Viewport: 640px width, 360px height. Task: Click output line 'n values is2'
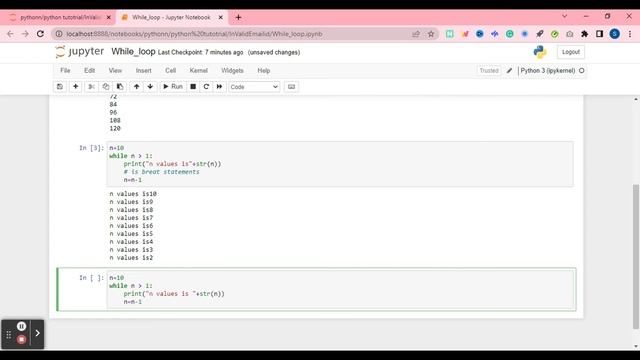pyautogui.click(x=131, y=258)
